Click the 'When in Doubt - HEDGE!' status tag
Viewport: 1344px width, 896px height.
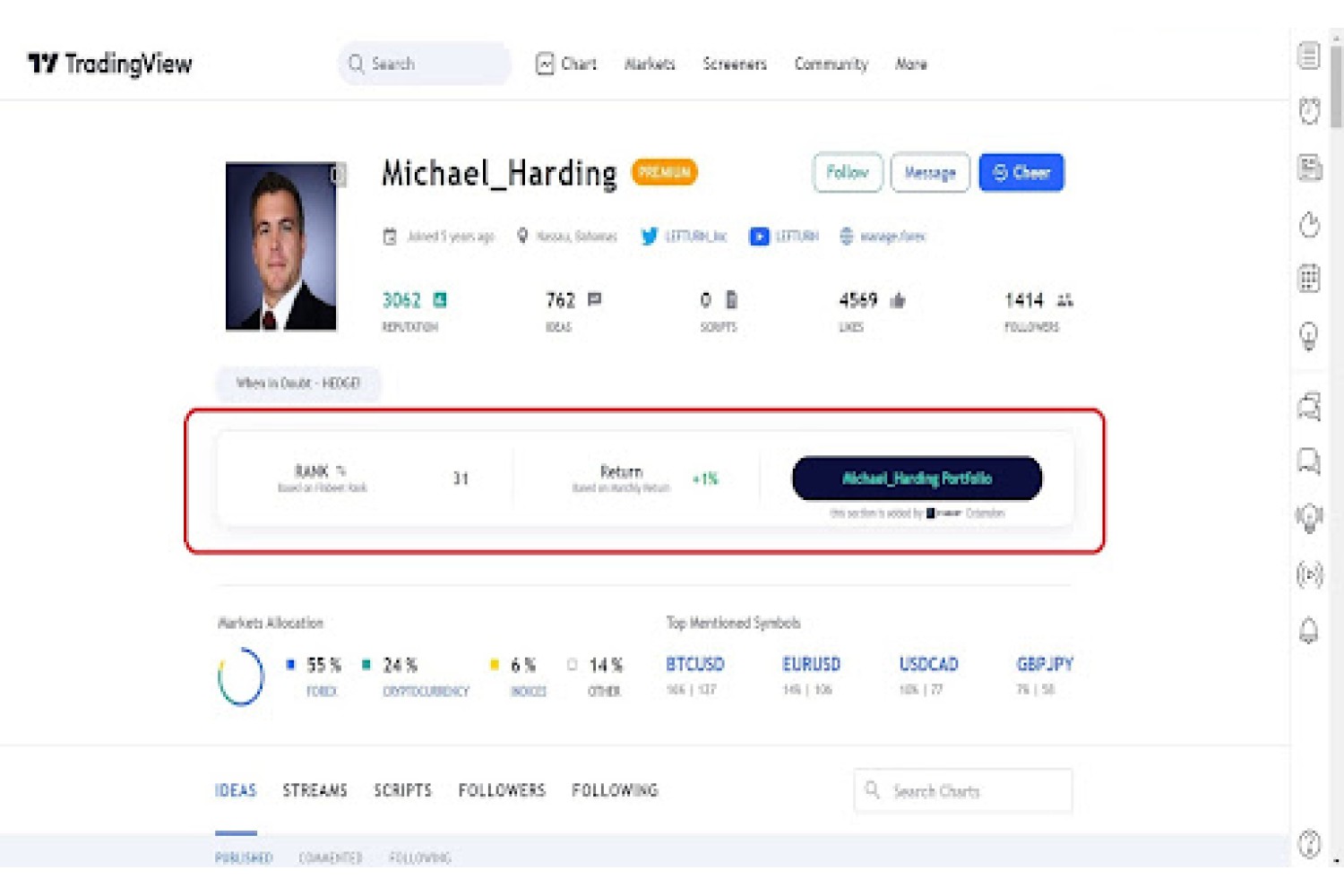(x=298, y=383)
